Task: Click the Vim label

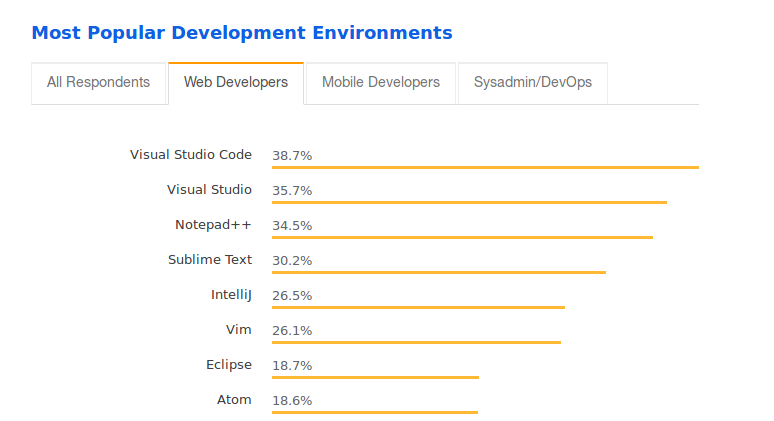Action: point(238,330)
